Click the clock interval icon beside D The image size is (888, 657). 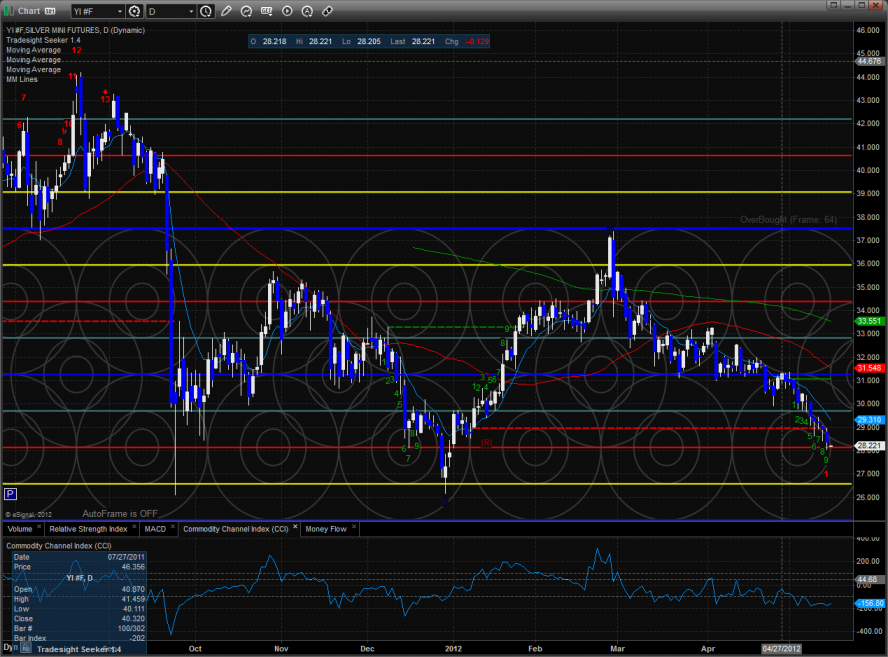[x=206, y=11]
